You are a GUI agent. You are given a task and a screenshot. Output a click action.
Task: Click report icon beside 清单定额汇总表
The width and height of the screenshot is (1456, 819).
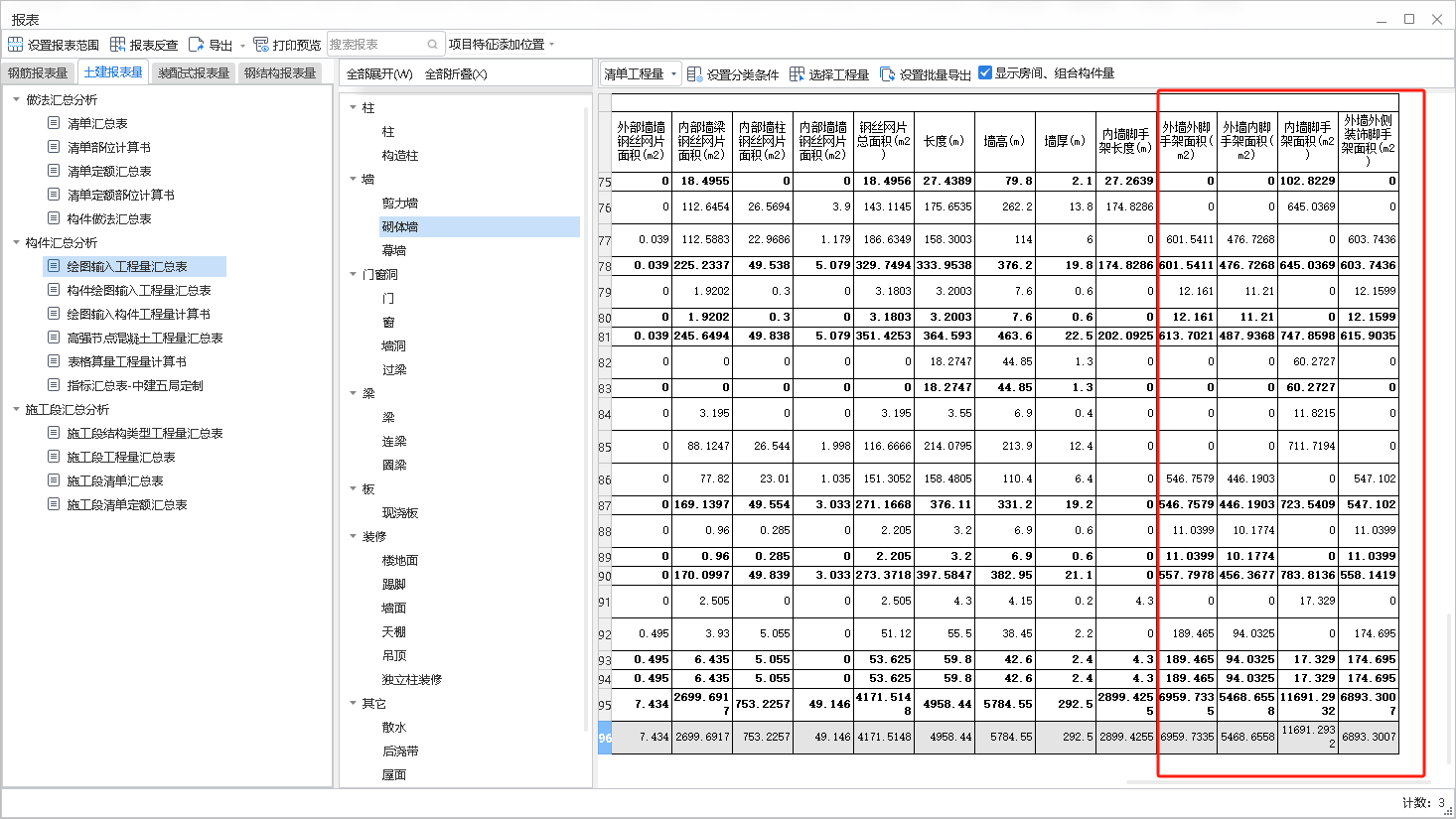click(54, 171)
